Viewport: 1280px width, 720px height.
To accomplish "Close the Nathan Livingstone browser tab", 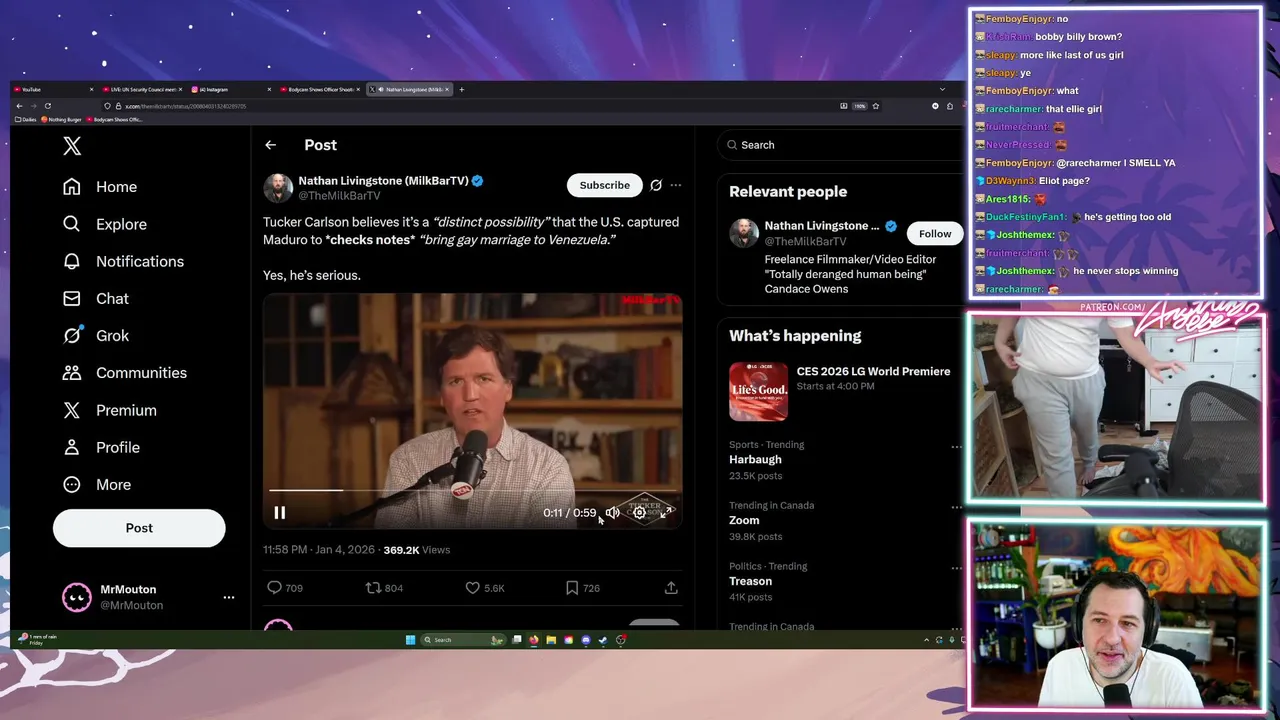I will point(447,89).
